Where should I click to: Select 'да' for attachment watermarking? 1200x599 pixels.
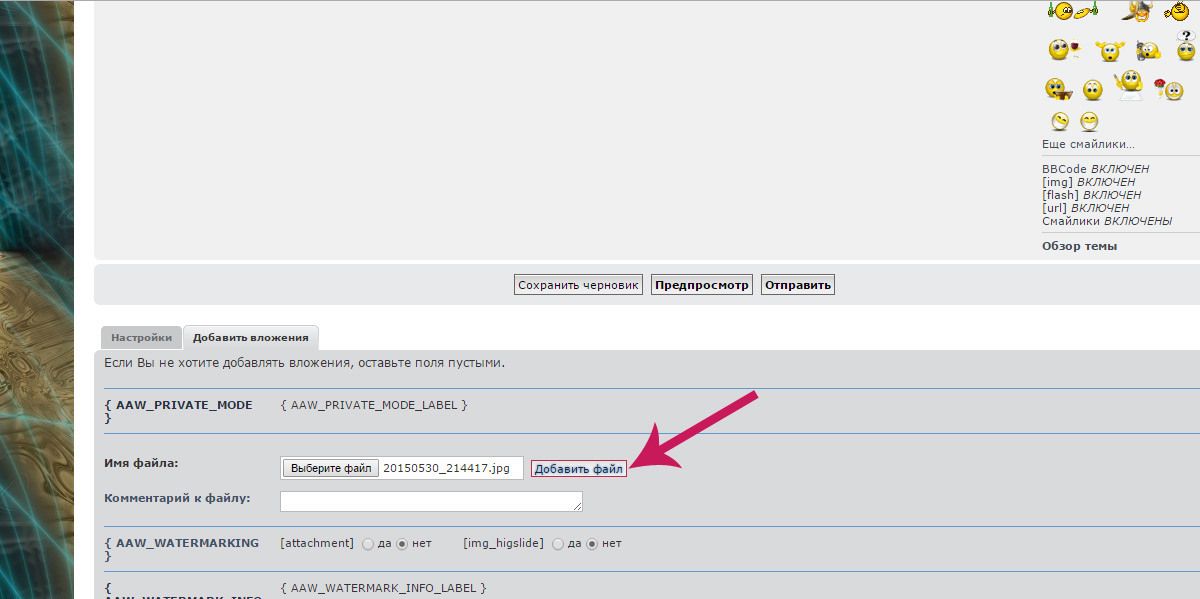pos(368,544)
